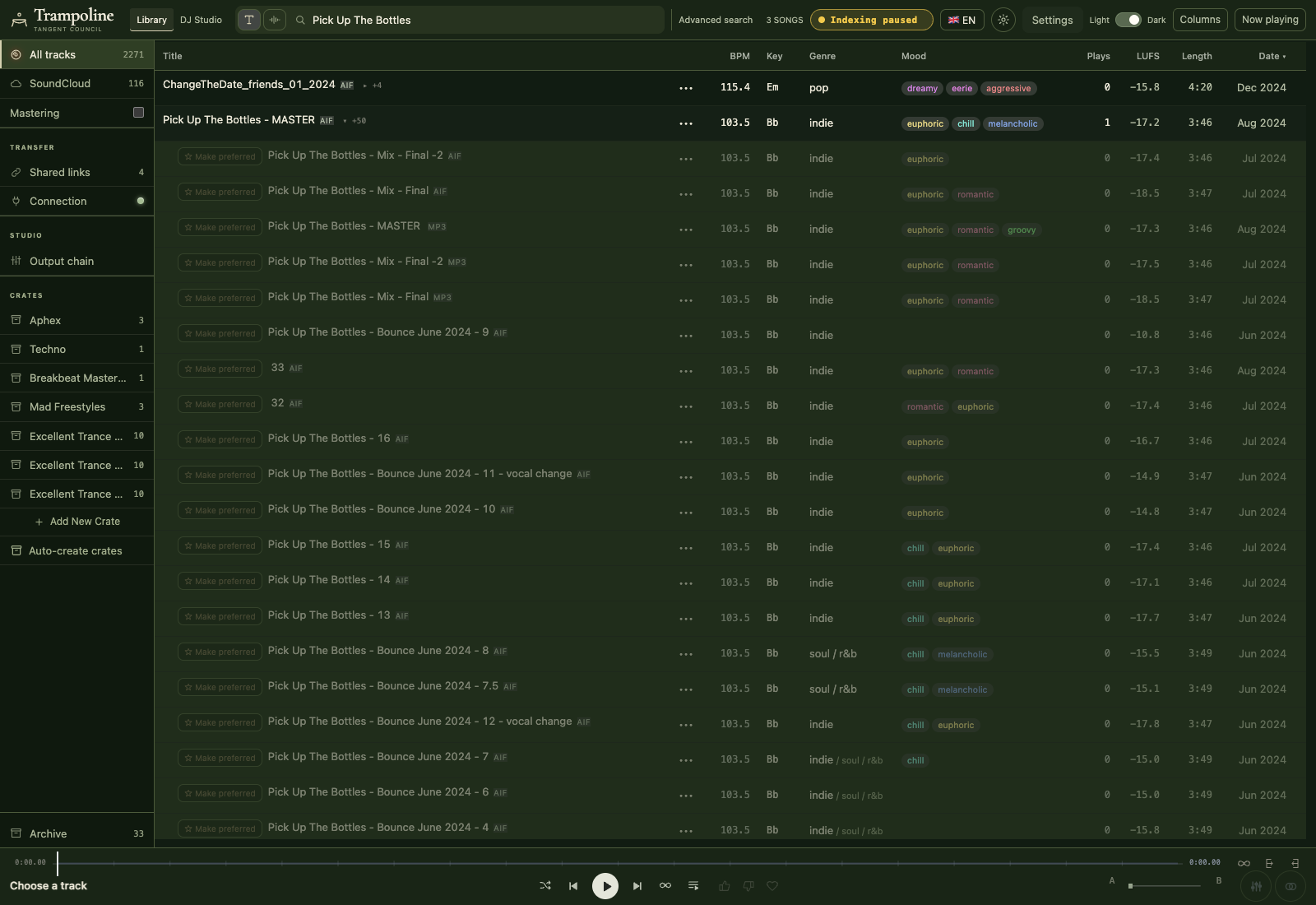Click the overlapping circles crossfade icon
The image size is (1316, 905).
(x=1291, y=886)
